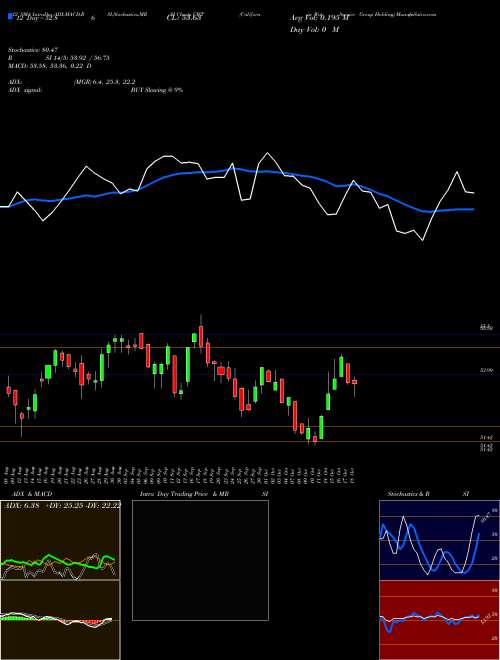Click the 'Day Vol: 0 M' text
The height and width of the screenshot is (660, 500).
(315, 29)
